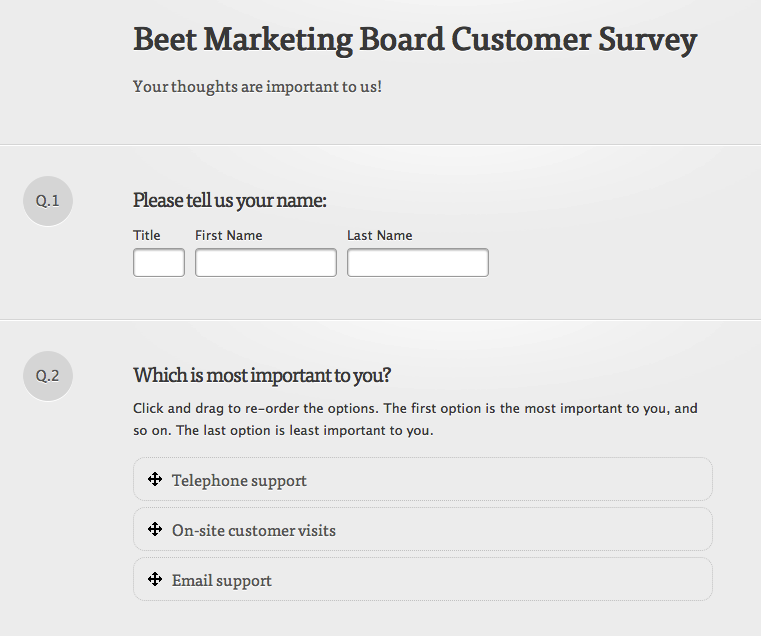Click the 'Please tell us your name:' question
761x636 pixels.
coord(230,200)
